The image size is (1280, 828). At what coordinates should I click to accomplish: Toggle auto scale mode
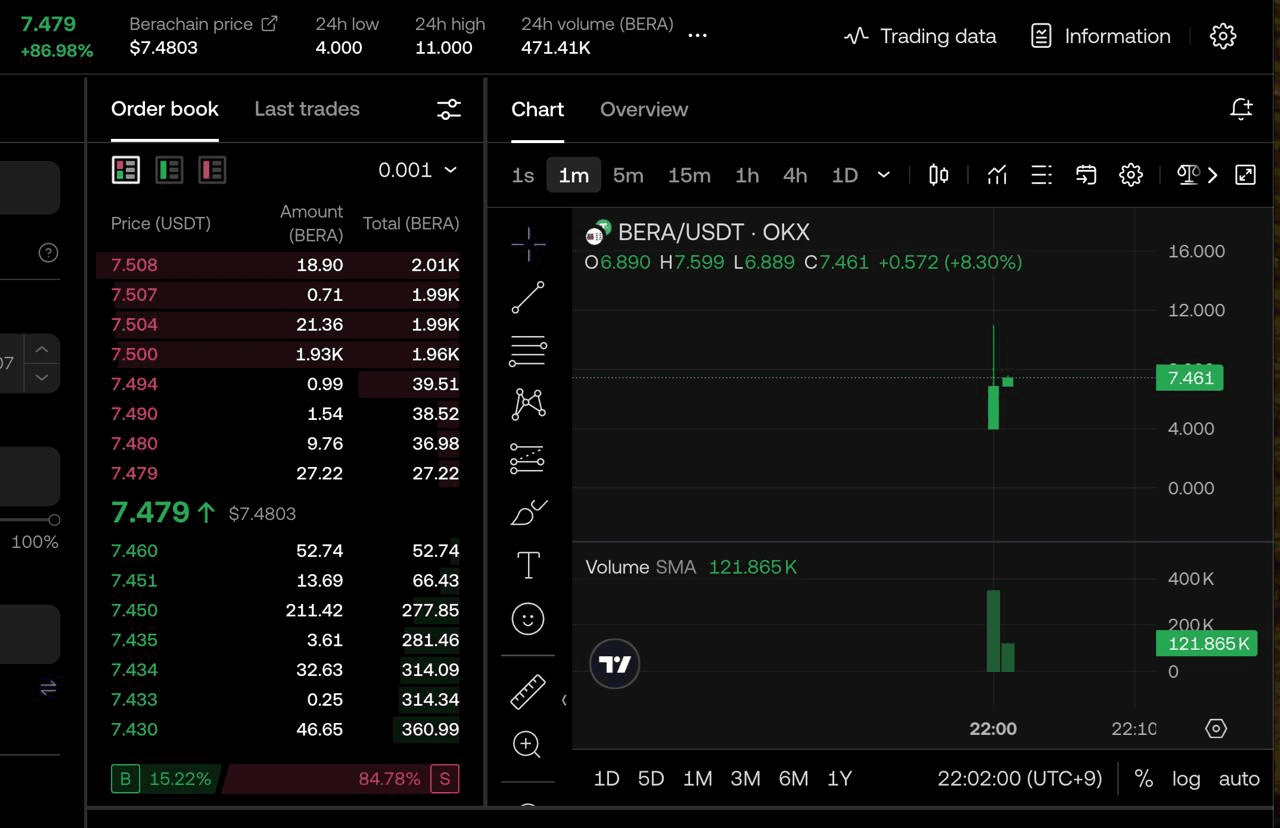click(1239, 778)
